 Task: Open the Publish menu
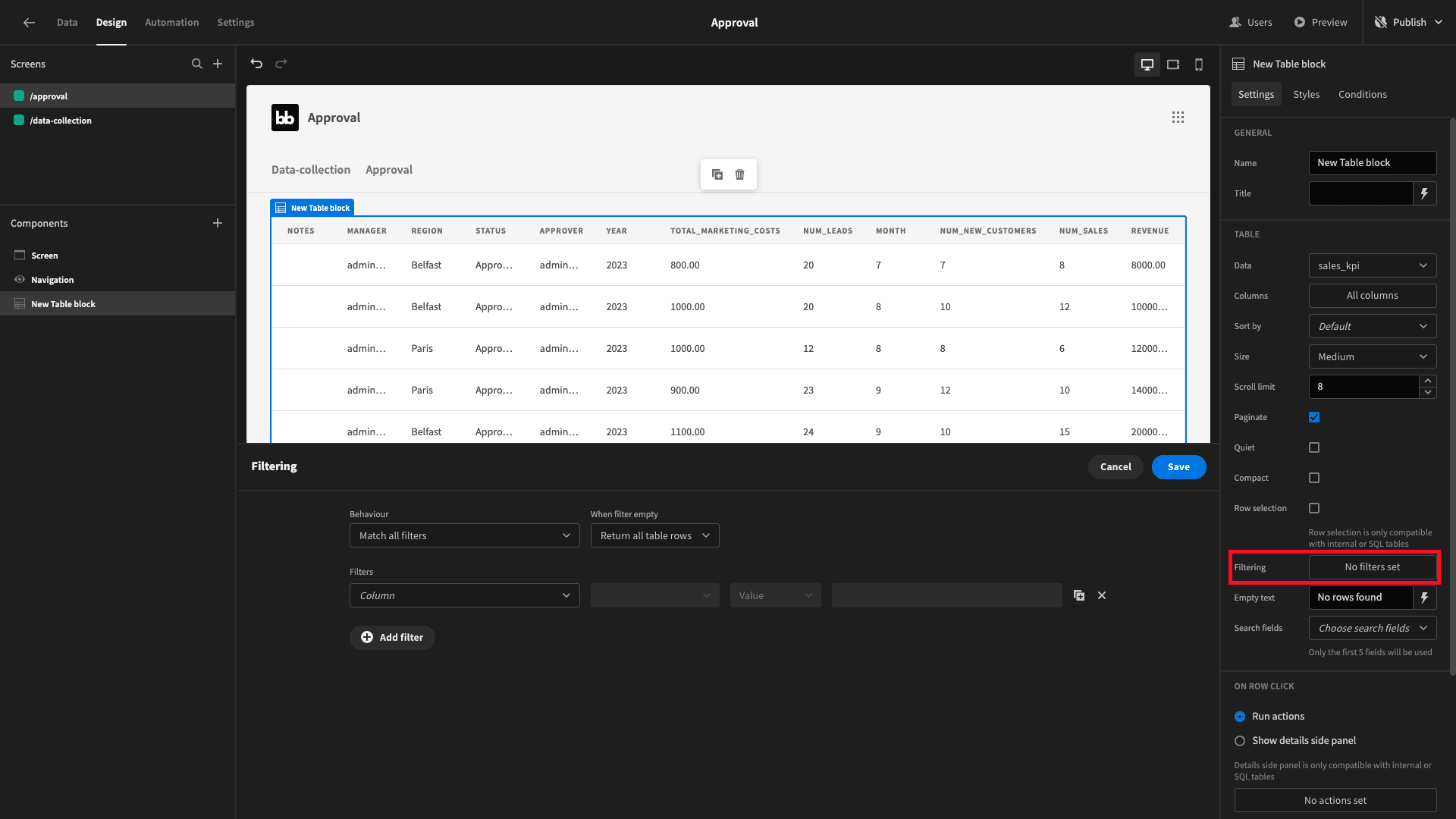click(1408, 23)
